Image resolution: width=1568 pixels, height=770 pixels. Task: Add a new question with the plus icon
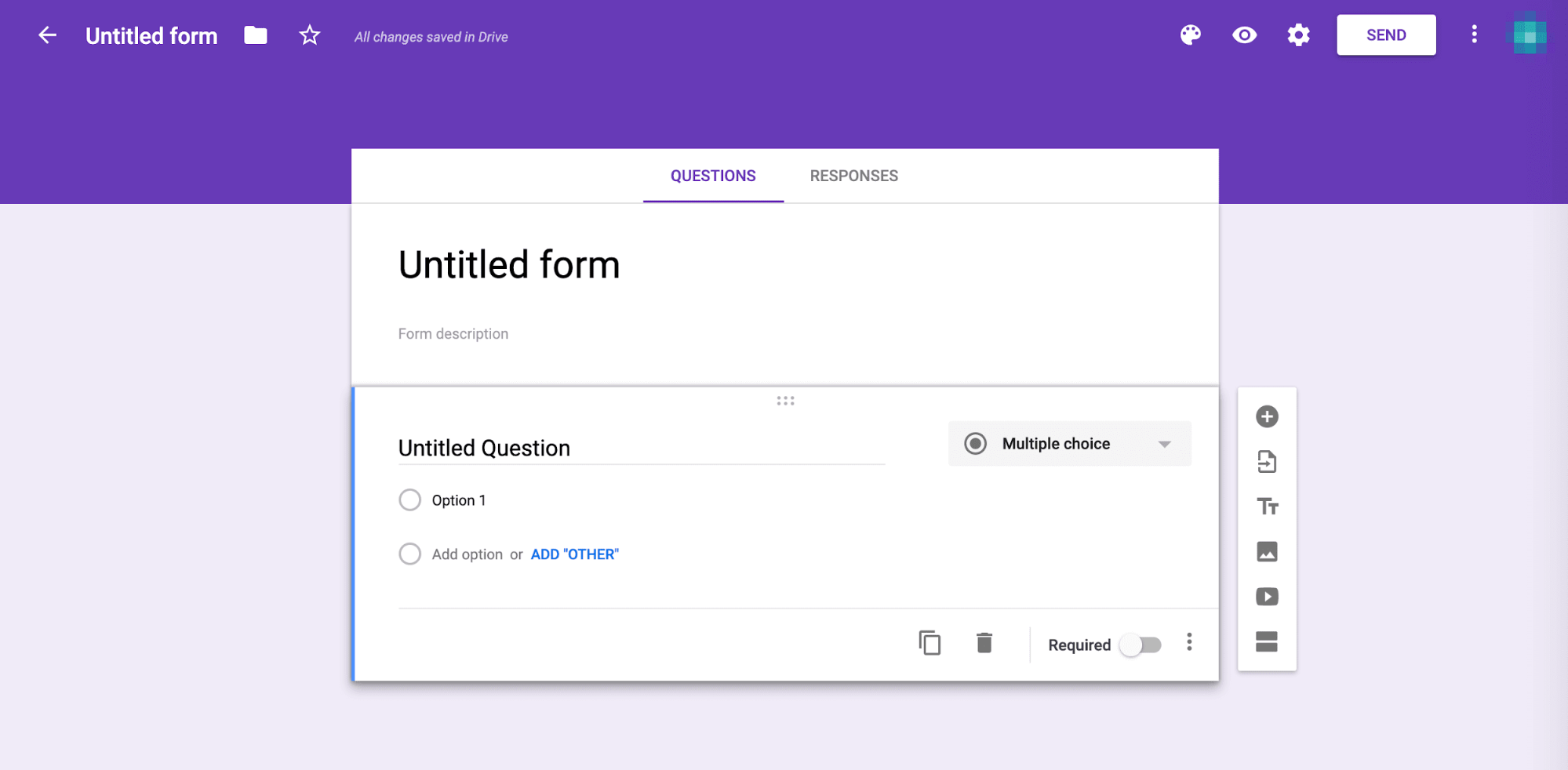[1266, 416]
